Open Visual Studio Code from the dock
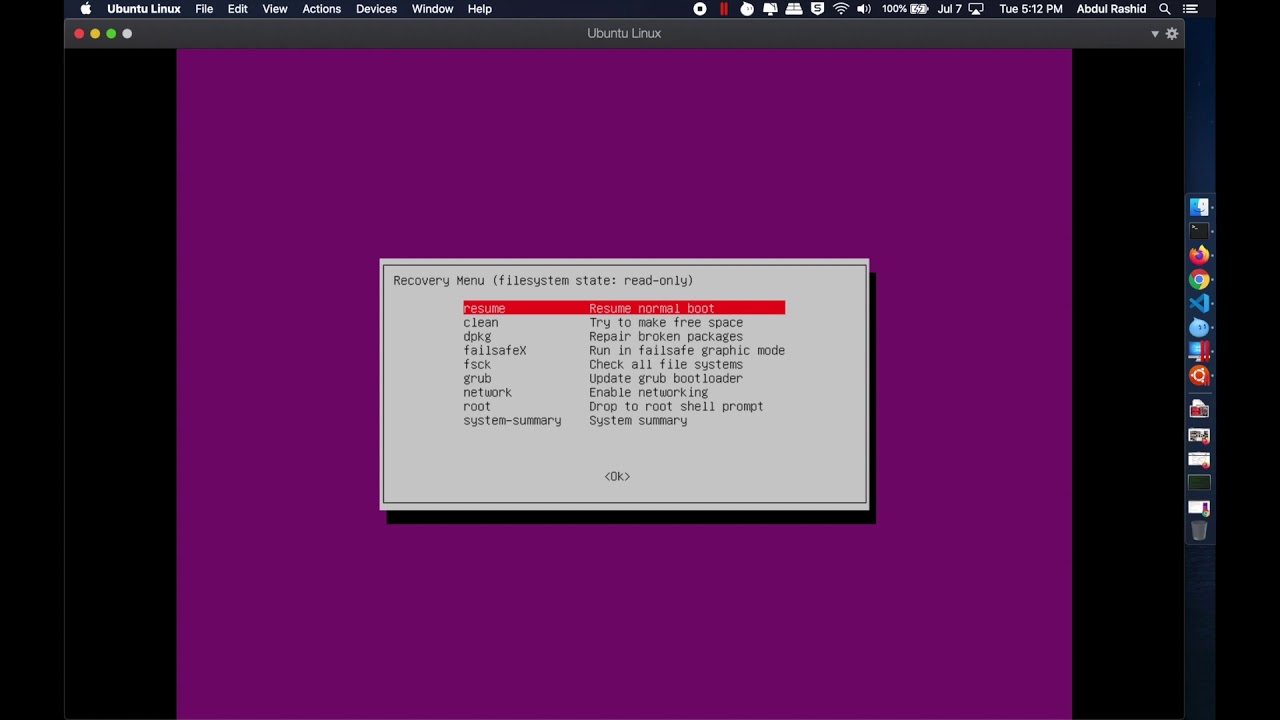This screenshot has width=1280, height=720. (x=1199, y=304)
